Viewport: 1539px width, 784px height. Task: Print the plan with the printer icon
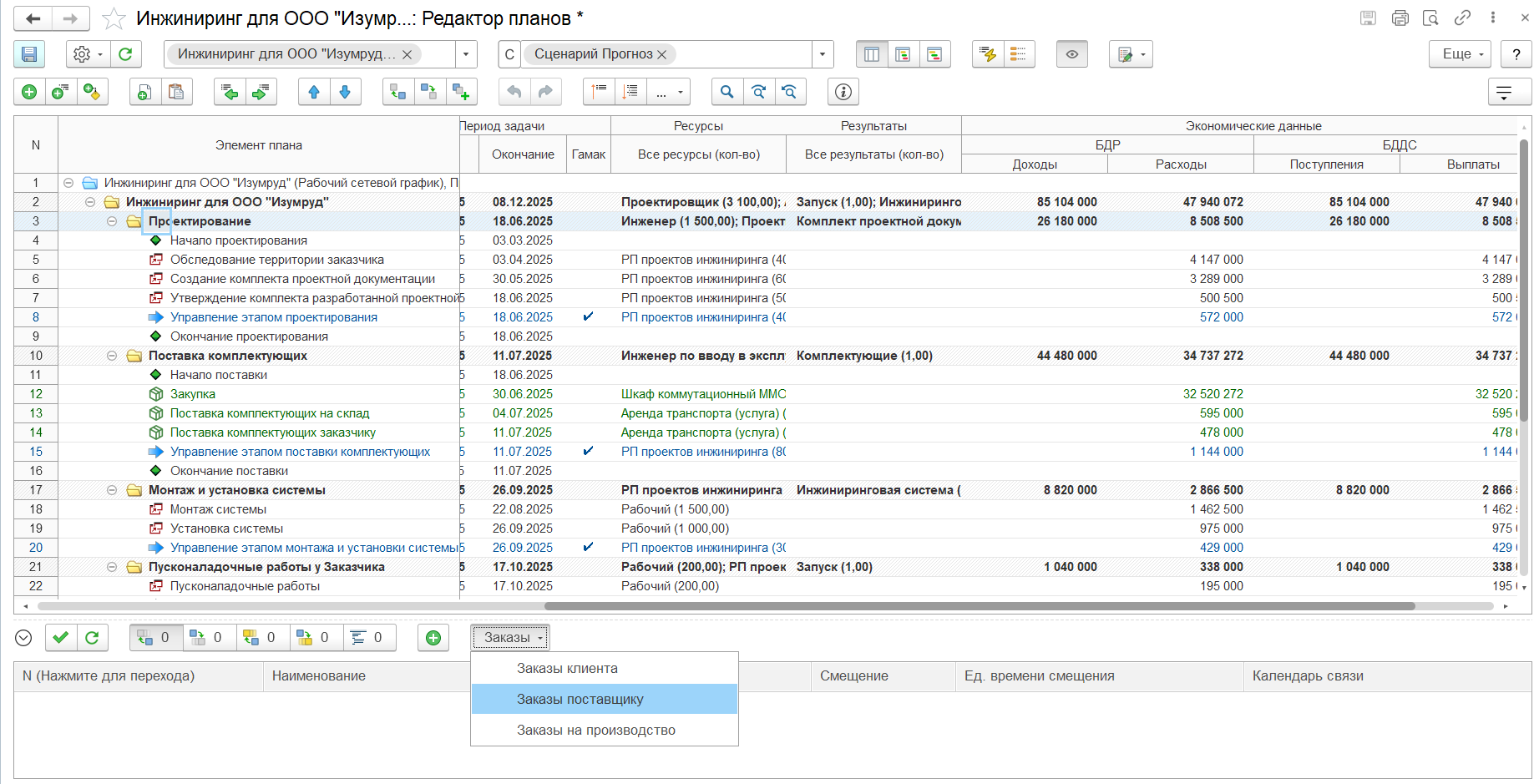tap(1400, 18)
